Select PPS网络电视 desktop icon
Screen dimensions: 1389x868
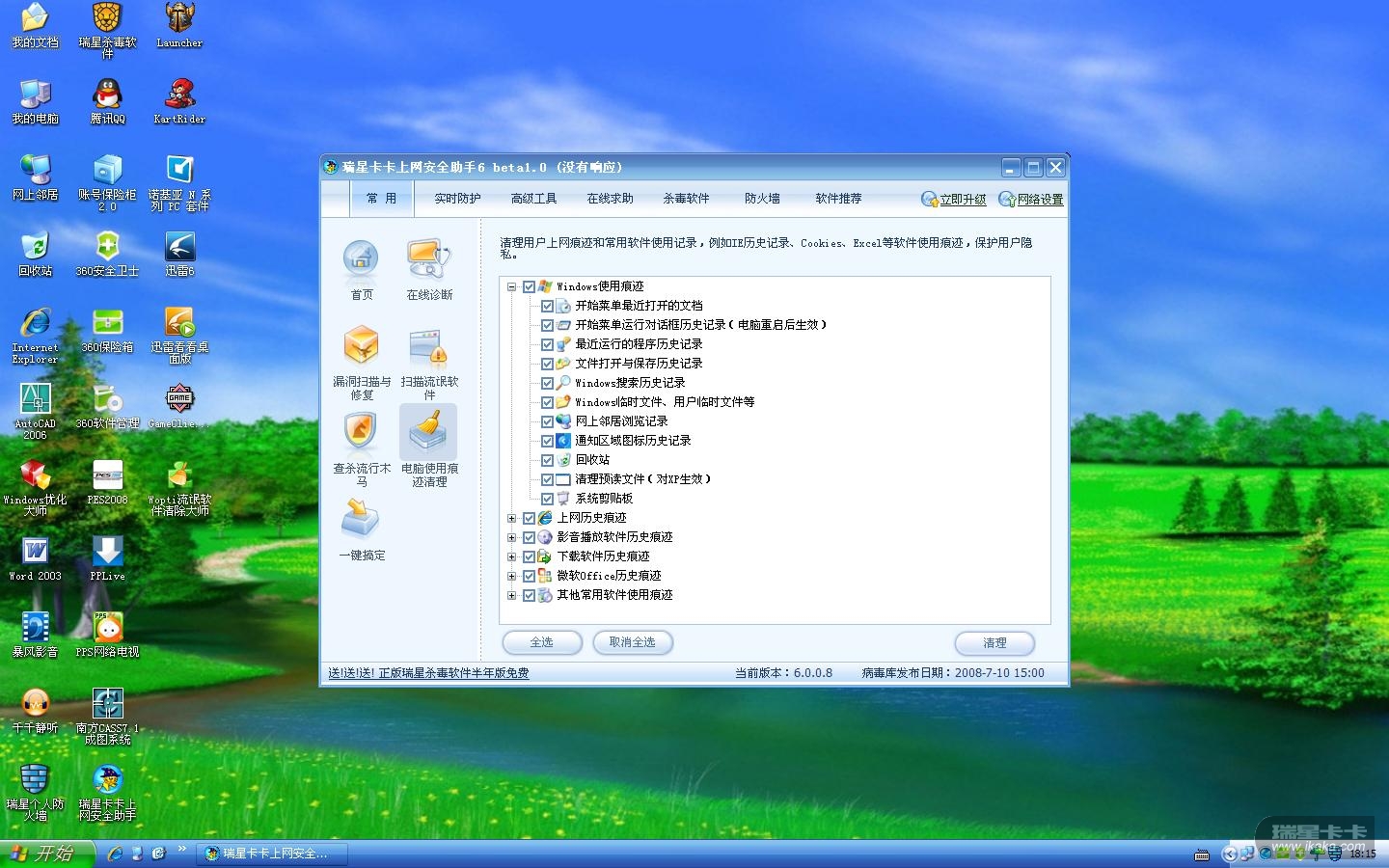click(x=107, y=635)
